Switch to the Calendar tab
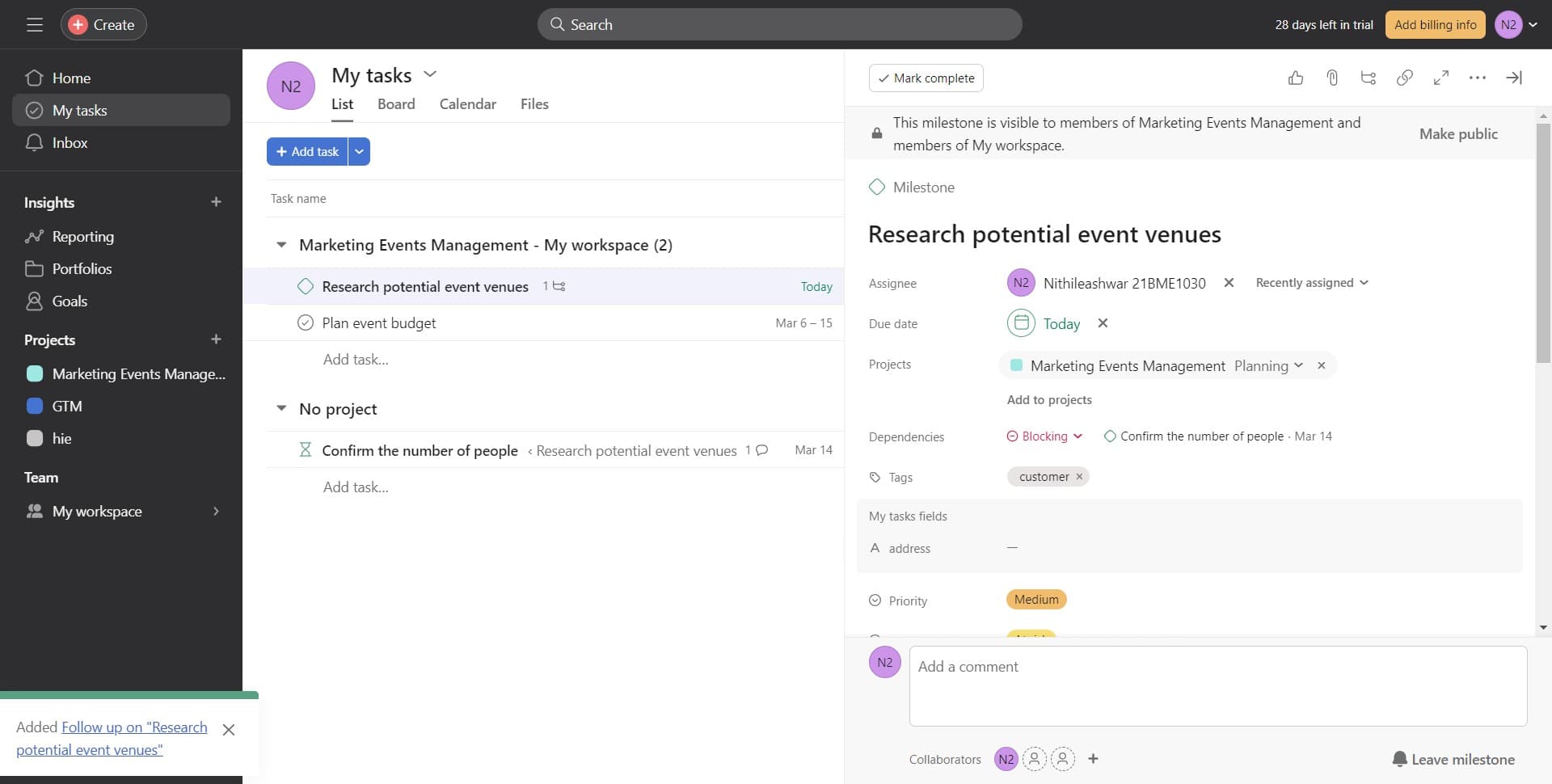The image size is (1552, 784). click(x=467, y=103)
